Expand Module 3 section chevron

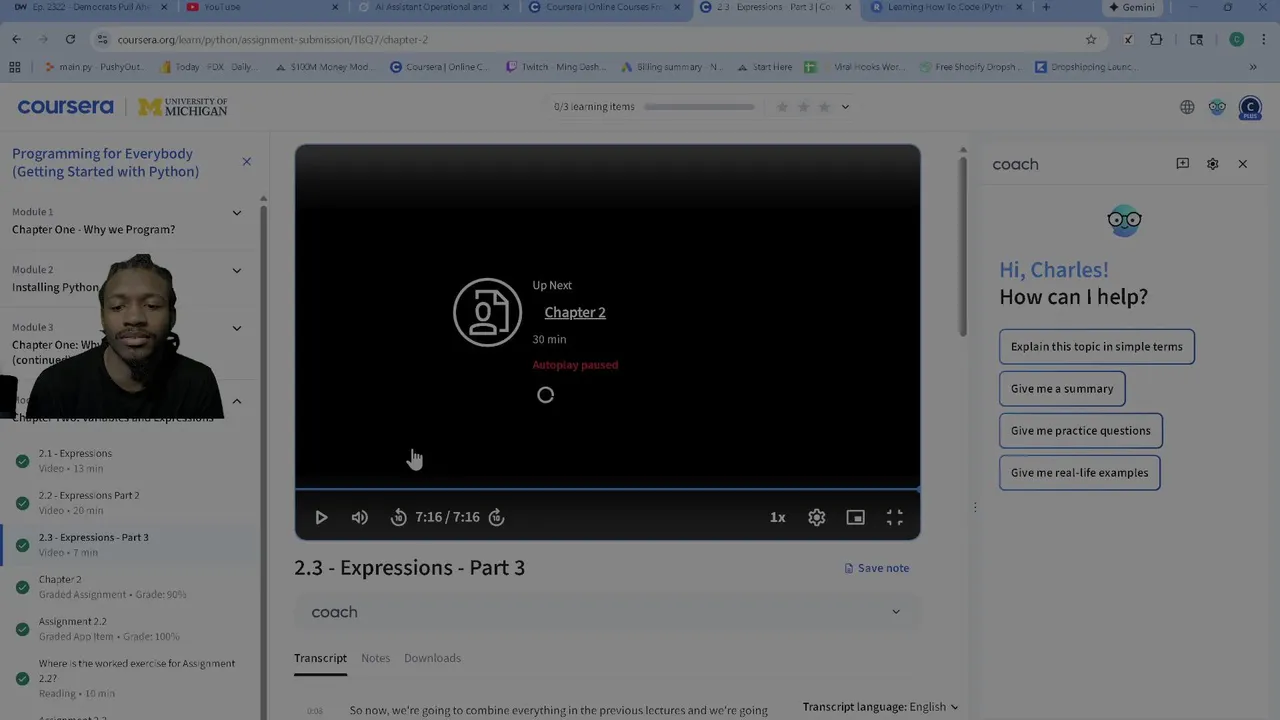click(x=237, y=328)
